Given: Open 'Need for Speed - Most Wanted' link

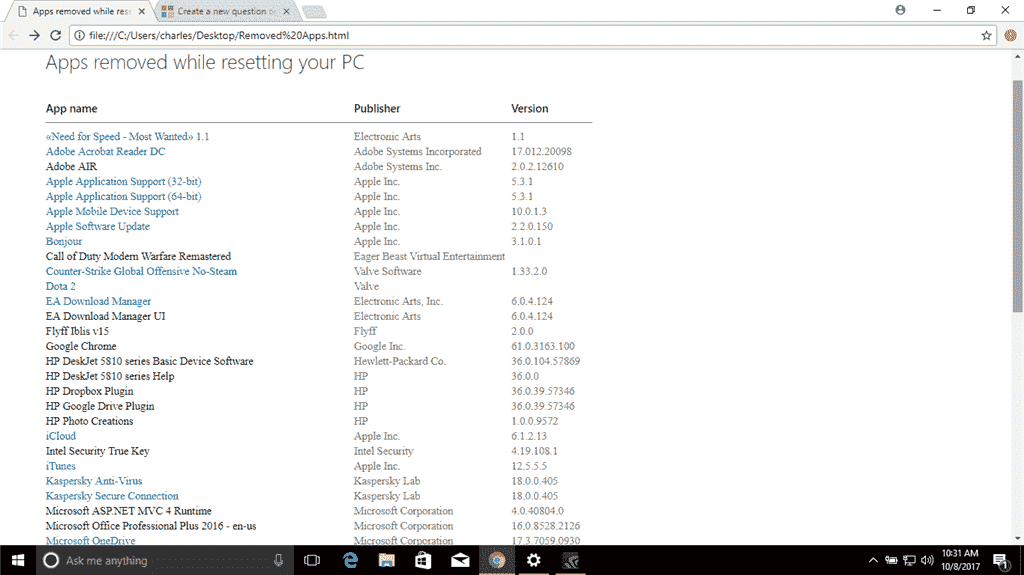Looking at the screenshot, I should 127,137.
